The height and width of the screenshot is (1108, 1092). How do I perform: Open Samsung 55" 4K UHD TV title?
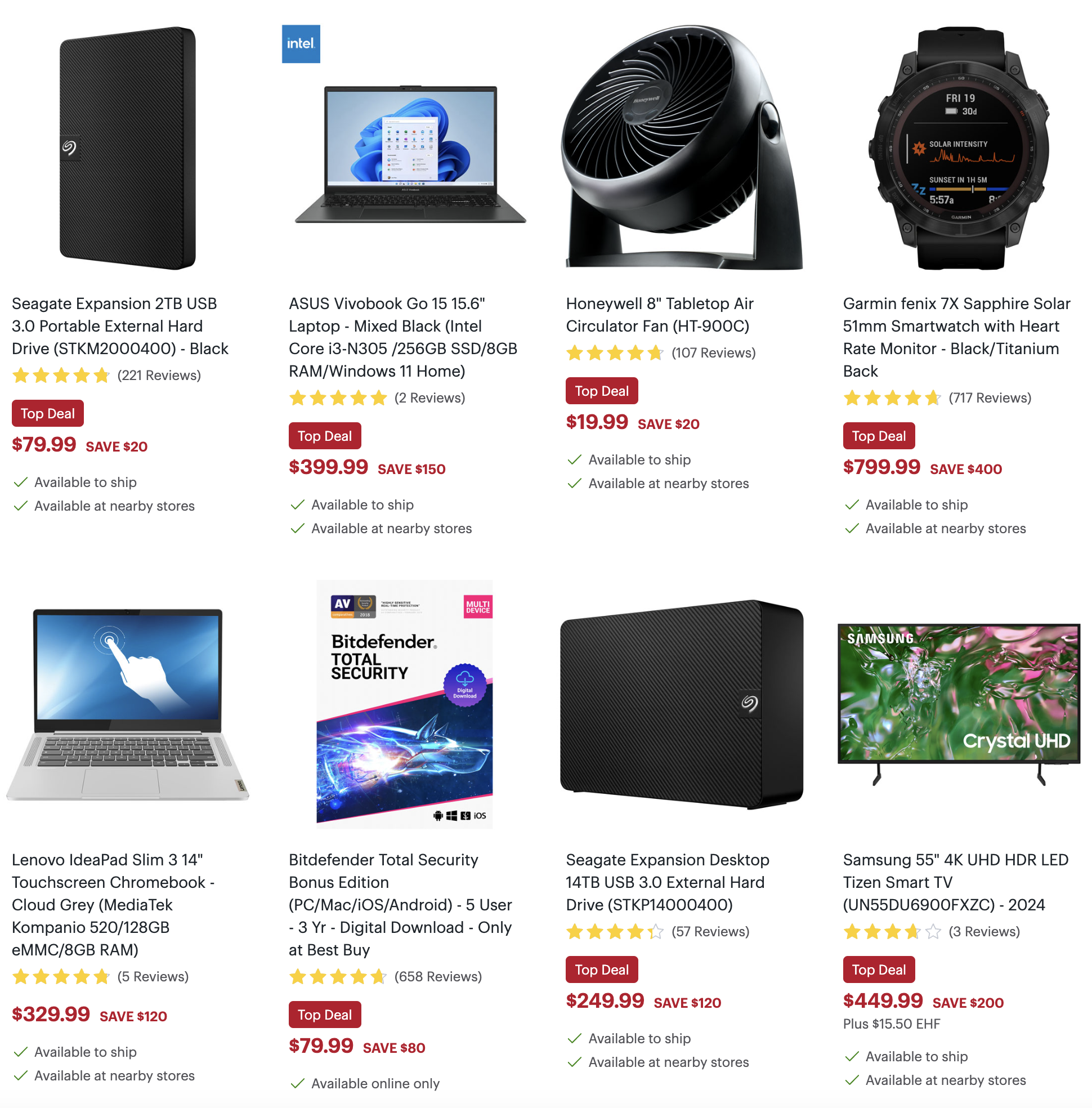(956, 882)
